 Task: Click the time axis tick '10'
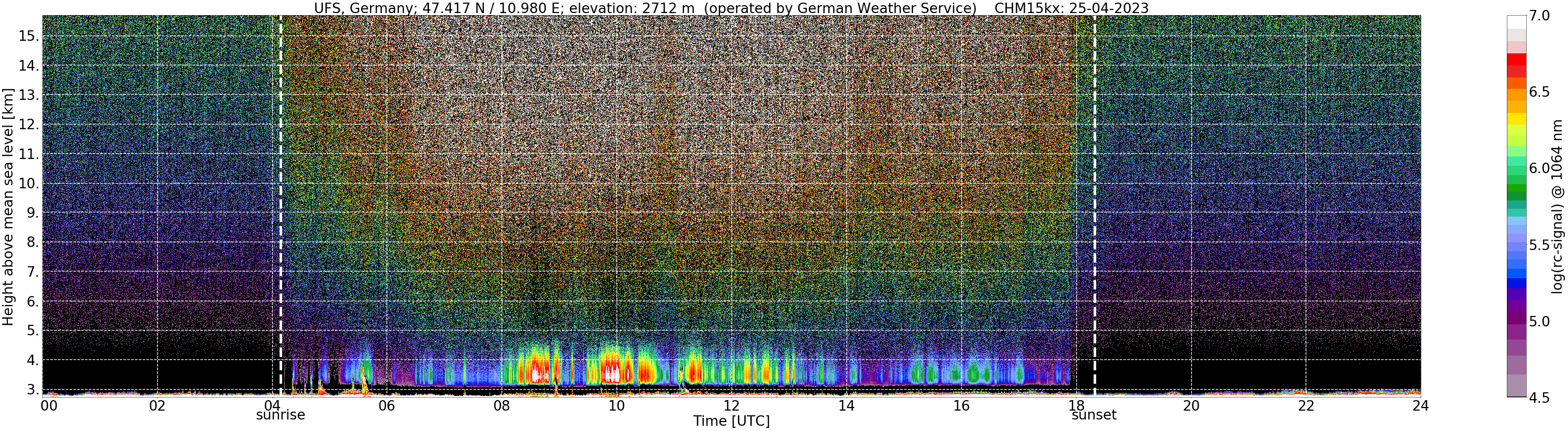click(x=617, y=405)
